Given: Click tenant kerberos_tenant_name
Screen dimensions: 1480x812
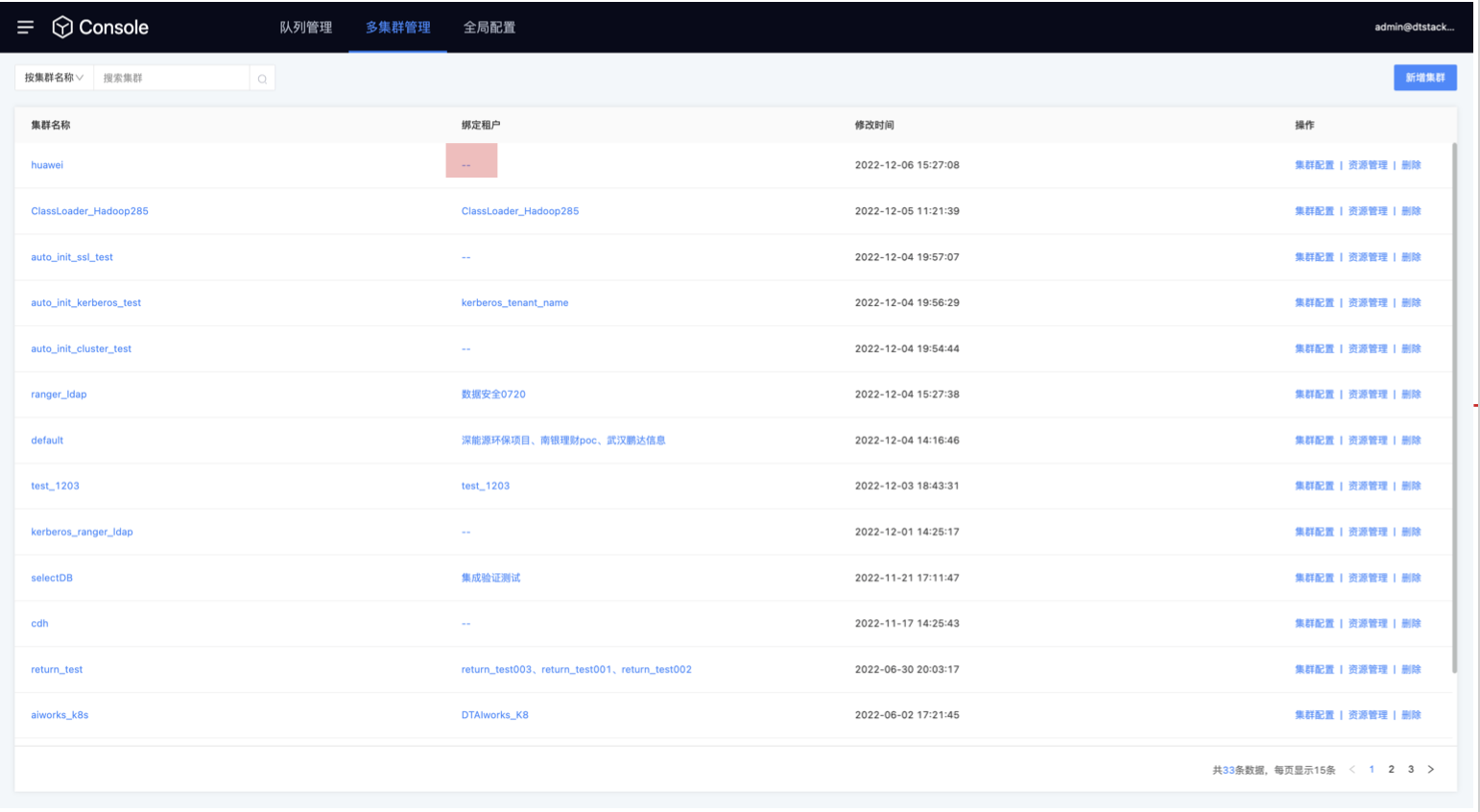Looking at the screenshot, I should (x=514, y=302).
